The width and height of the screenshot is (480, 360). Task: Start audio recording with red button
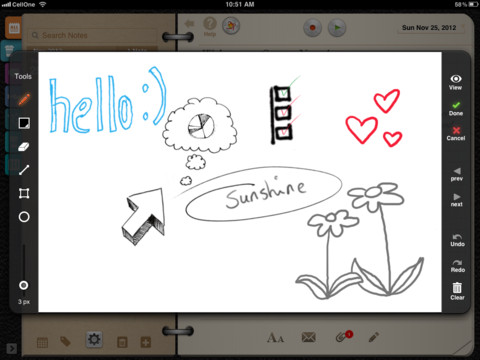click(x=312, y=28)
